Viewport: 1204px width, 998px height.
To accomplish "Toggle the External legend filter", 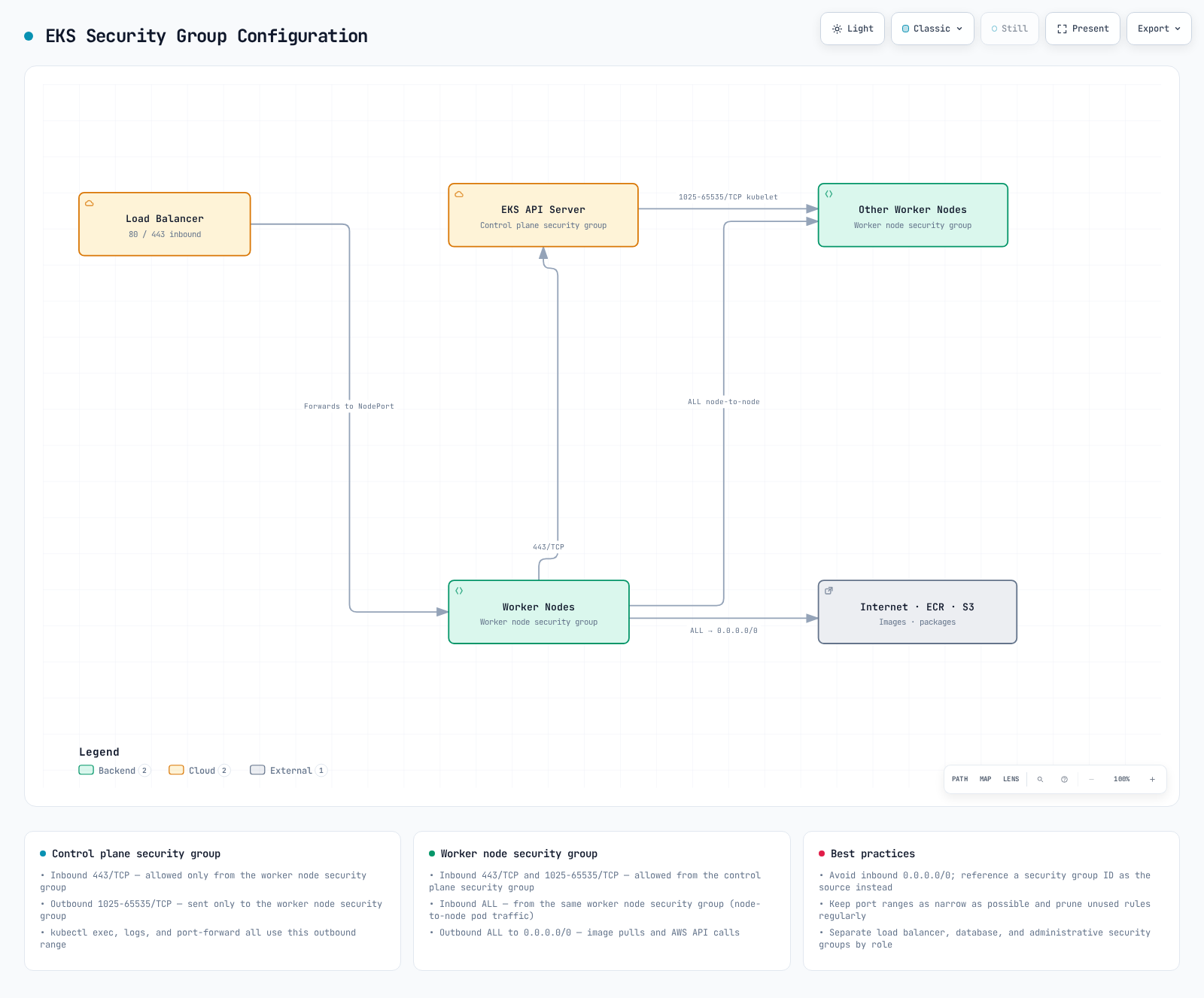I will point(289,770).
